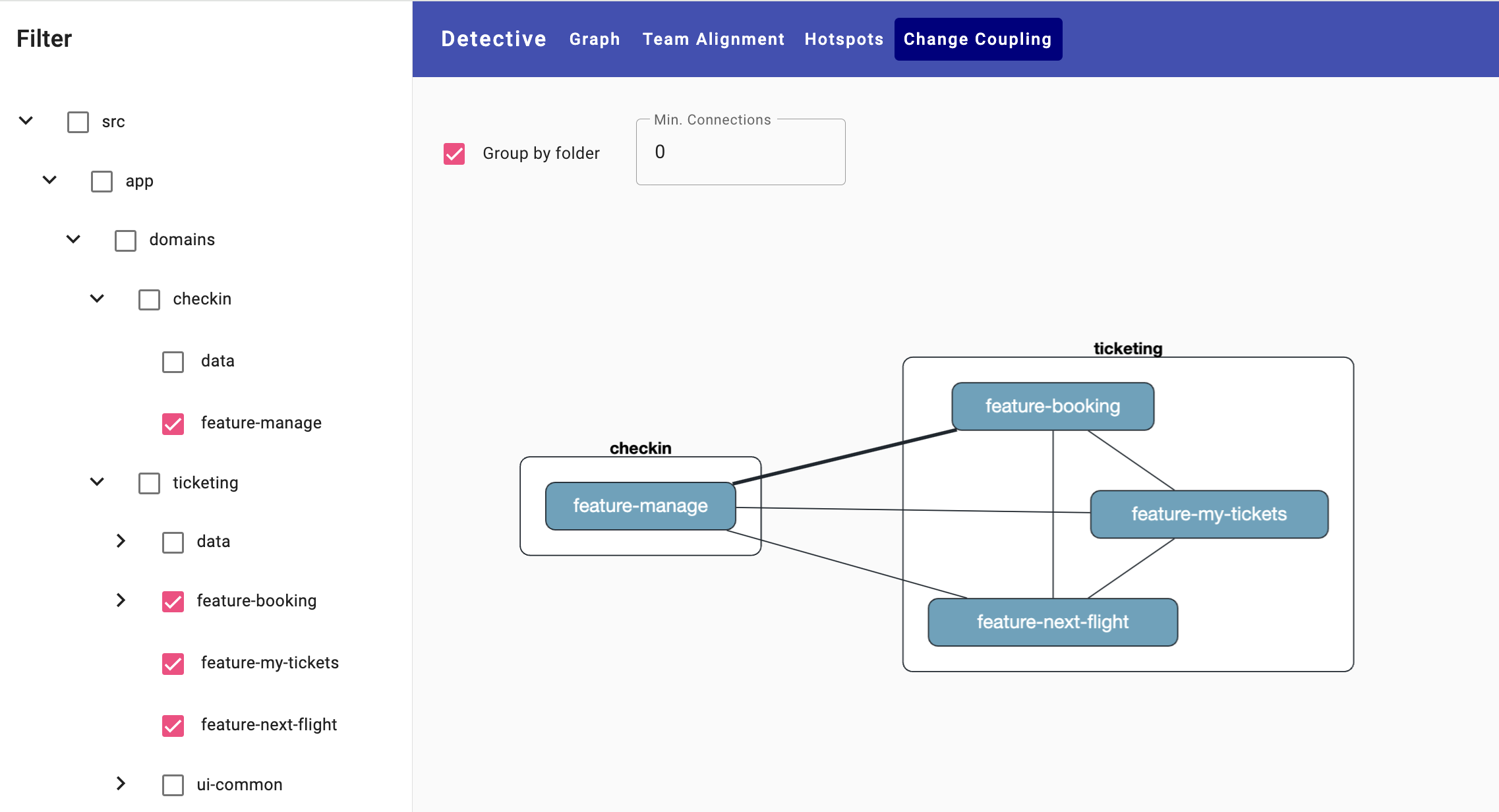Expand the feature-booking subtree
Image resolution: width=1499 pixels, height=812 pixels.
pyautogui.click(x=121, y=601)
